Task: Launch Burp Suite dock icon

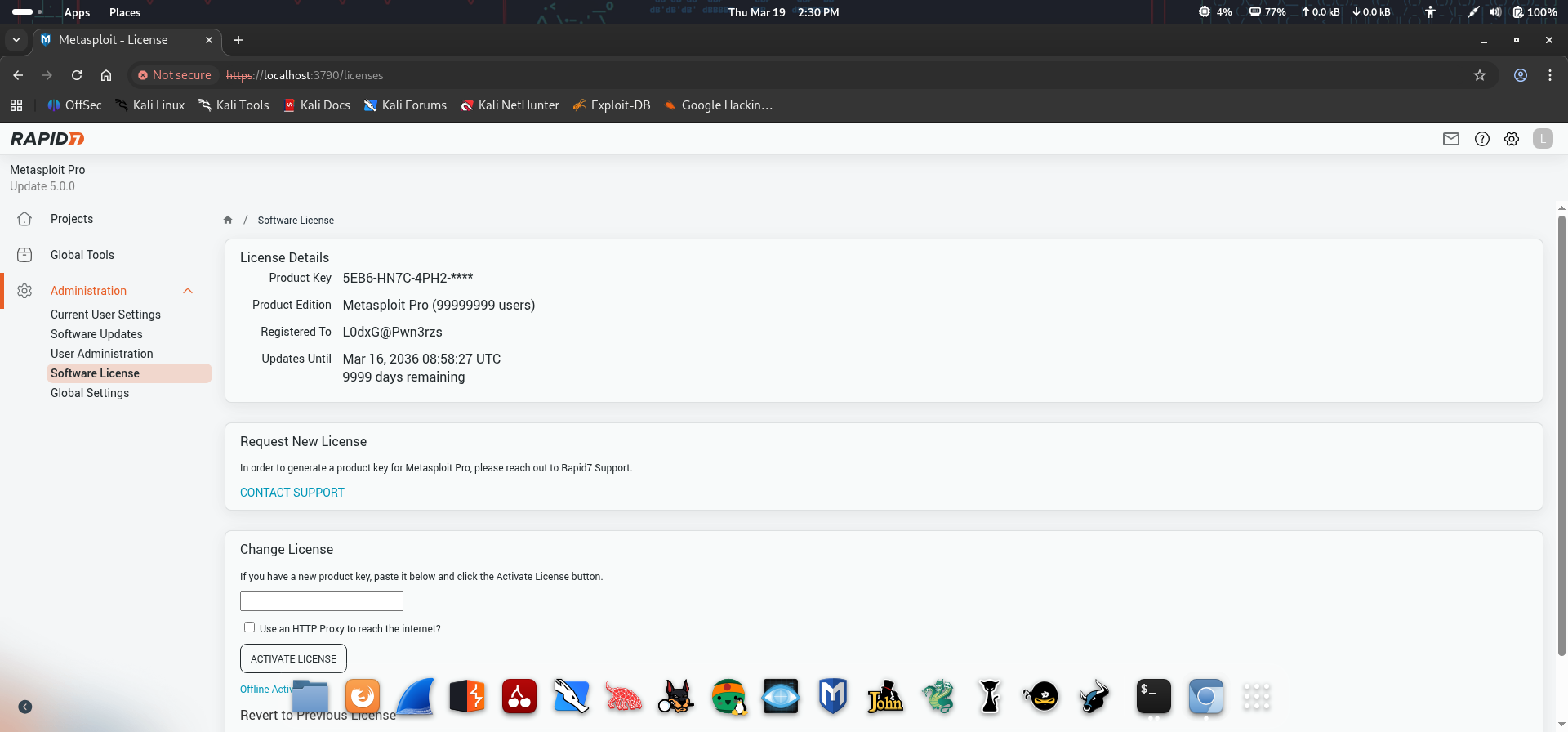Action: coord(467,697)
